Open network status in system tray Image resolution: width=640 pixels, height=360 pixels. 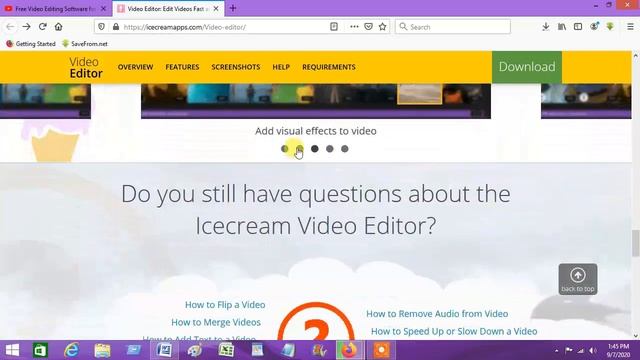[581, 351]
